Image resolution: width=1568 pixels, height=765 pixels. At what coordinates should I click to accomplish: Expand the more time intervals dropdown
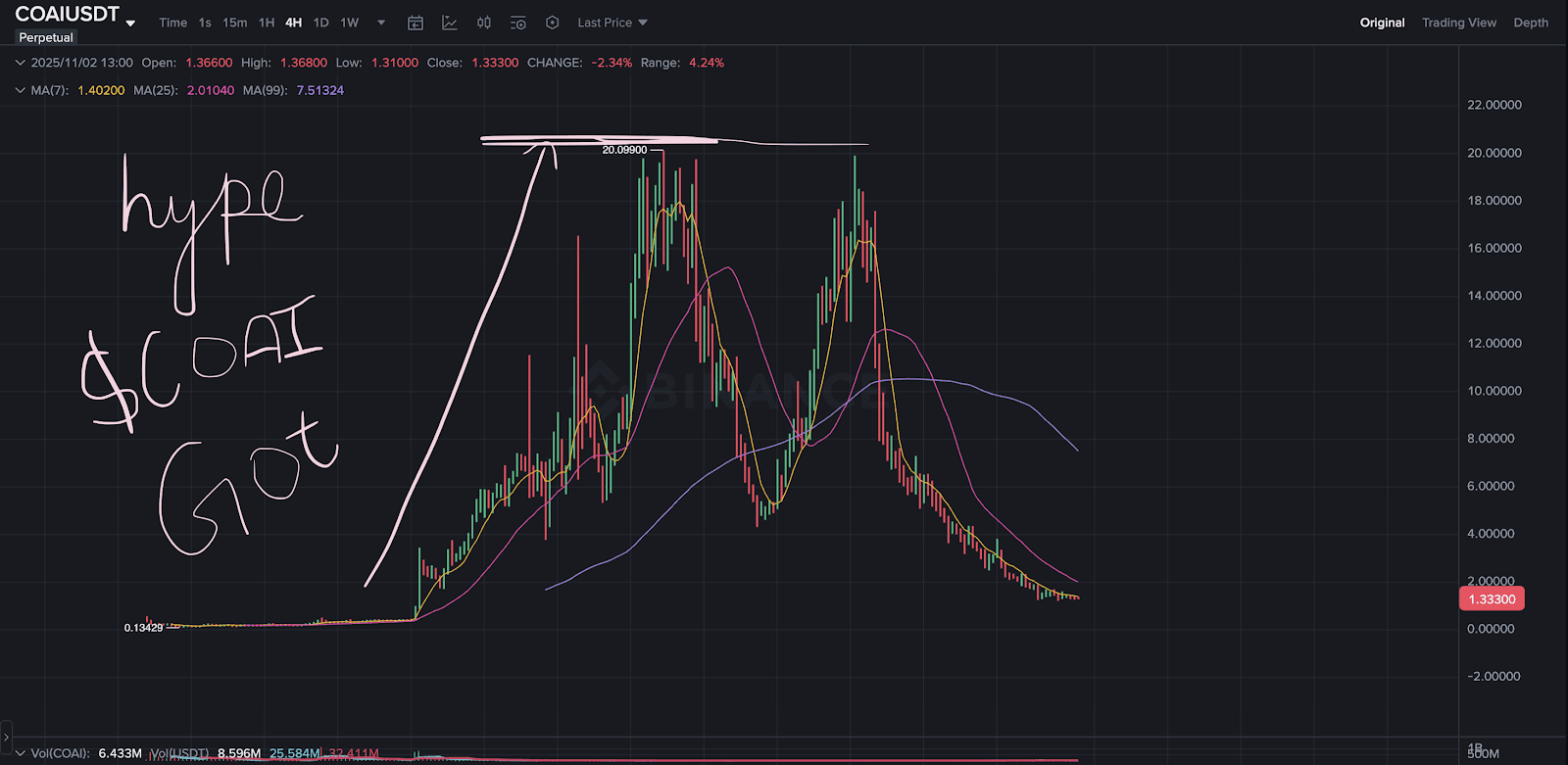381,23
